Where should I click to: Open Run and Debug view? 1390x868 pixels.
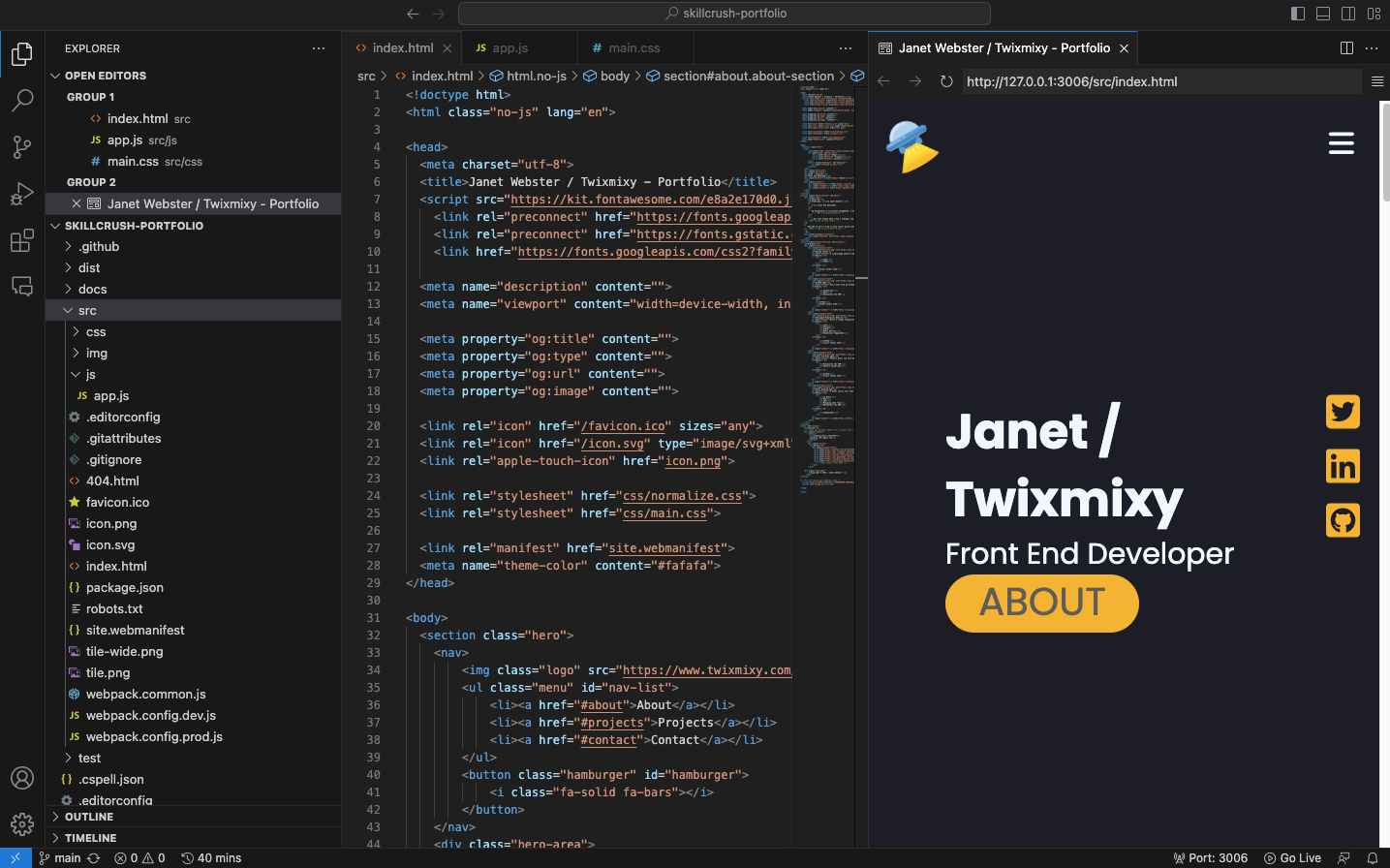(x=22, y=194)
